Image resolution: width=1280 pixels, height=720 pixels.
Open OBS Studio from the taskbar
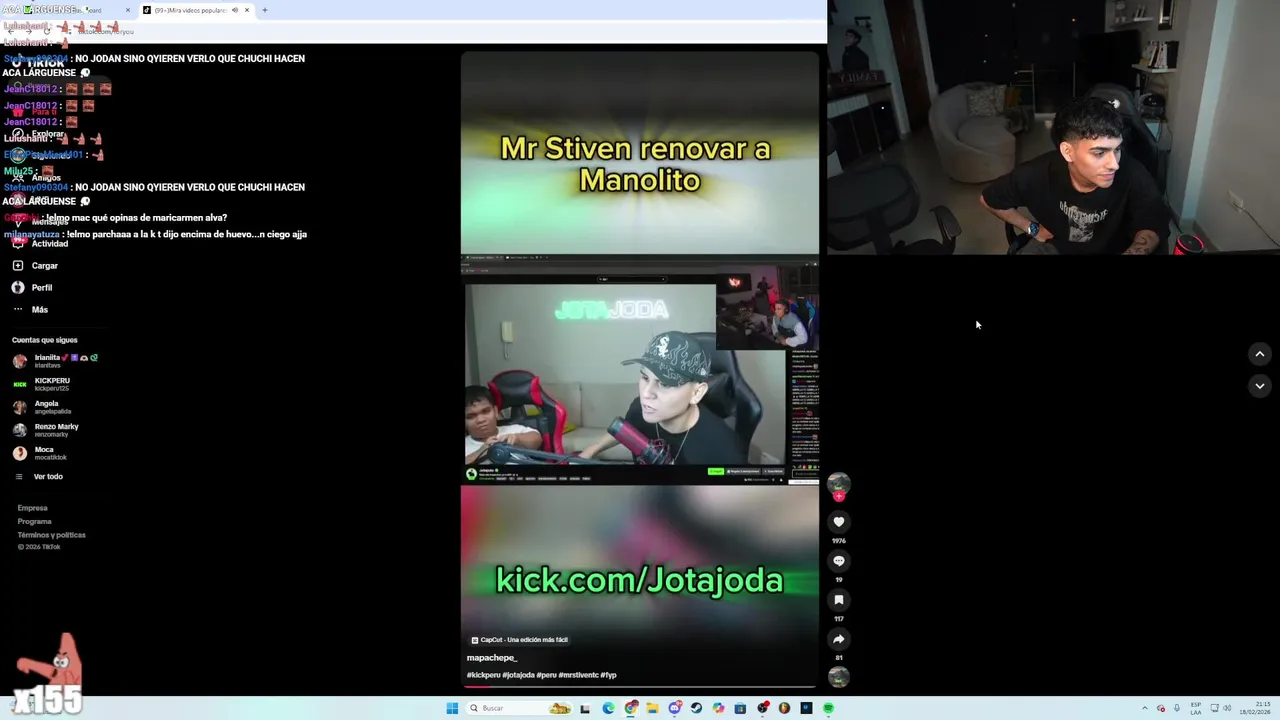coord(763,708)
